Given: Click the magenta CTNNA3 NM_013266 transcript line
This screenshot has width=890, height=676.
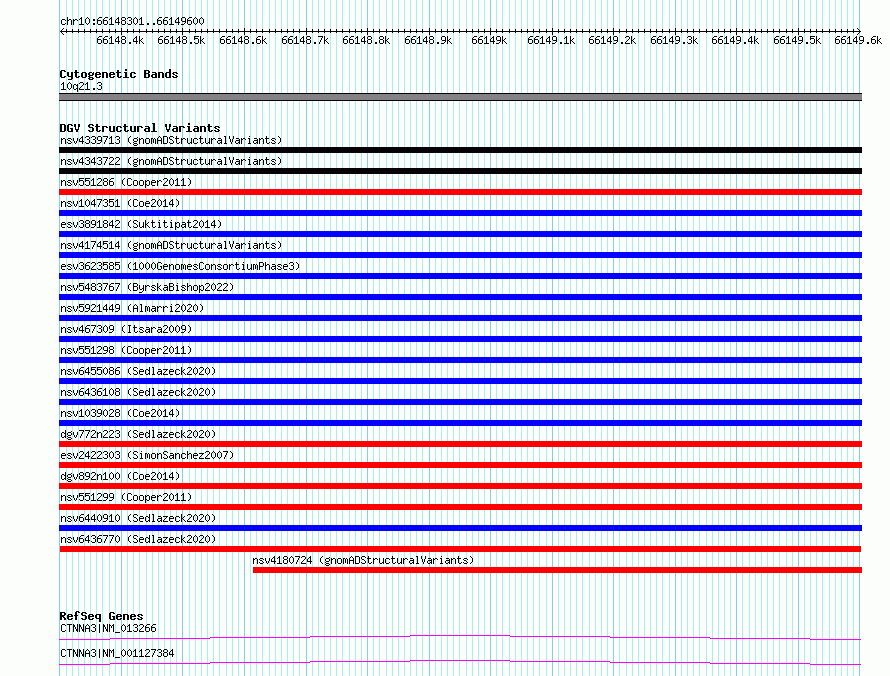Looking at the screenshot, I should pos(460,637).
